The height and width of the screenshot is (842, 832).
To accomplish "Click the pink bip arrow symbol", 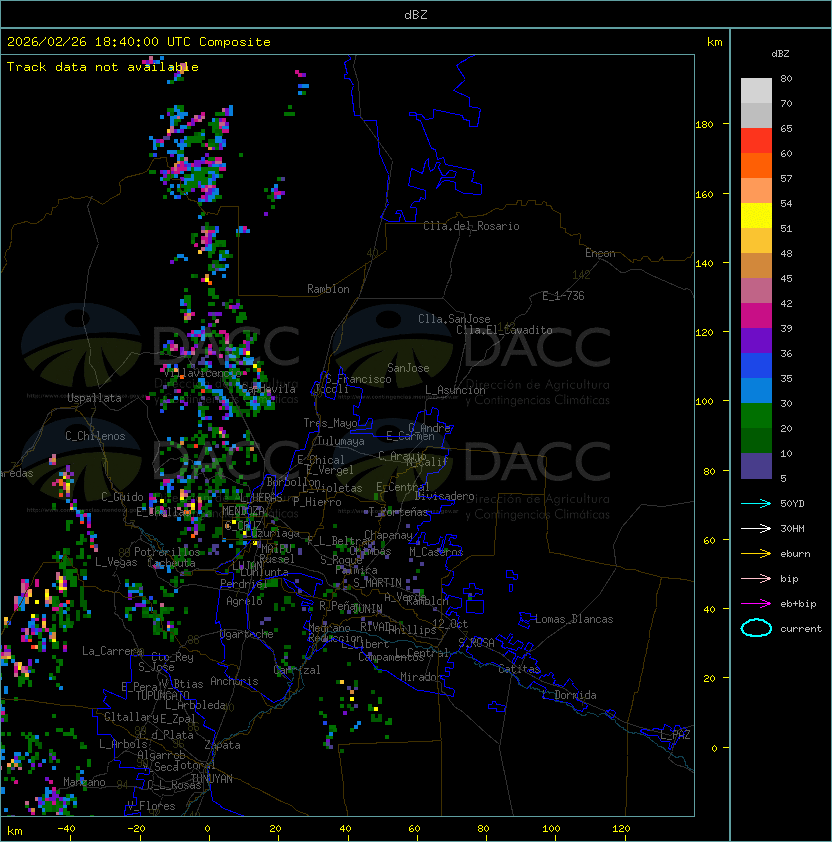I will point(756,578).
